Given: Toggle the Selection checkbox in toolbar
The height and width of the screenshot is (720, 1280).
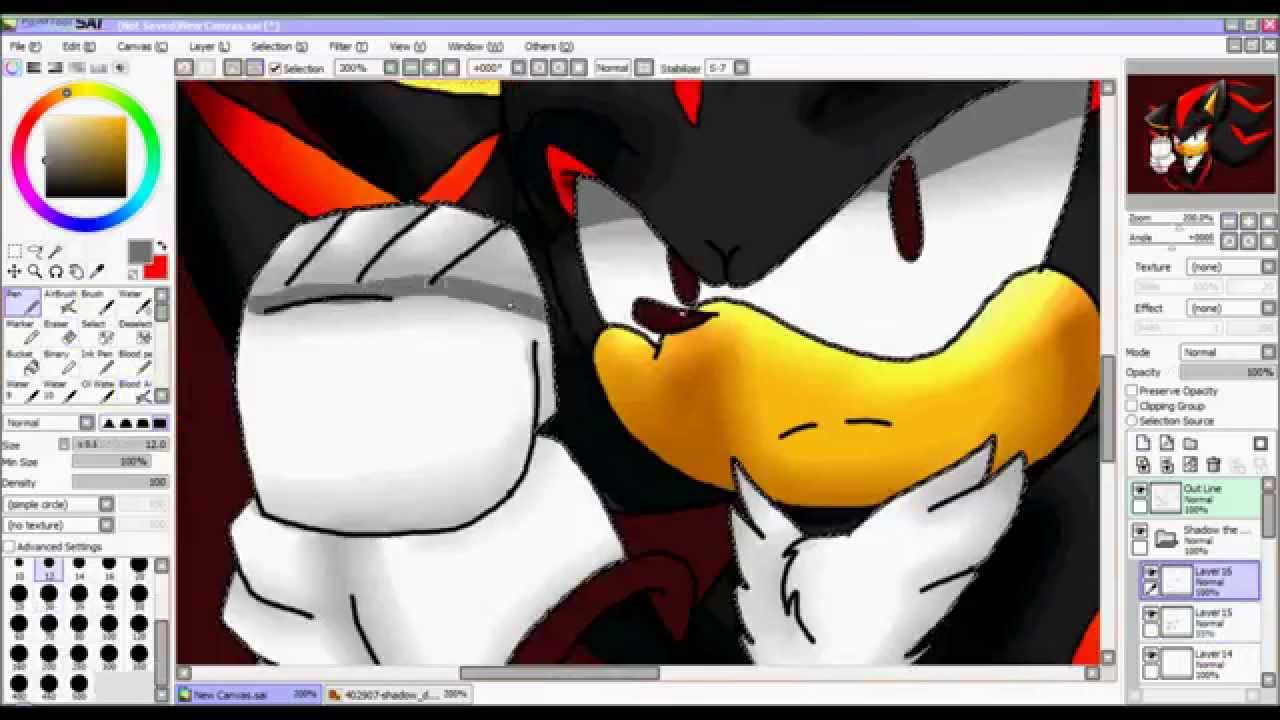Looking at the screenshot, I should (x=275, y=68).
